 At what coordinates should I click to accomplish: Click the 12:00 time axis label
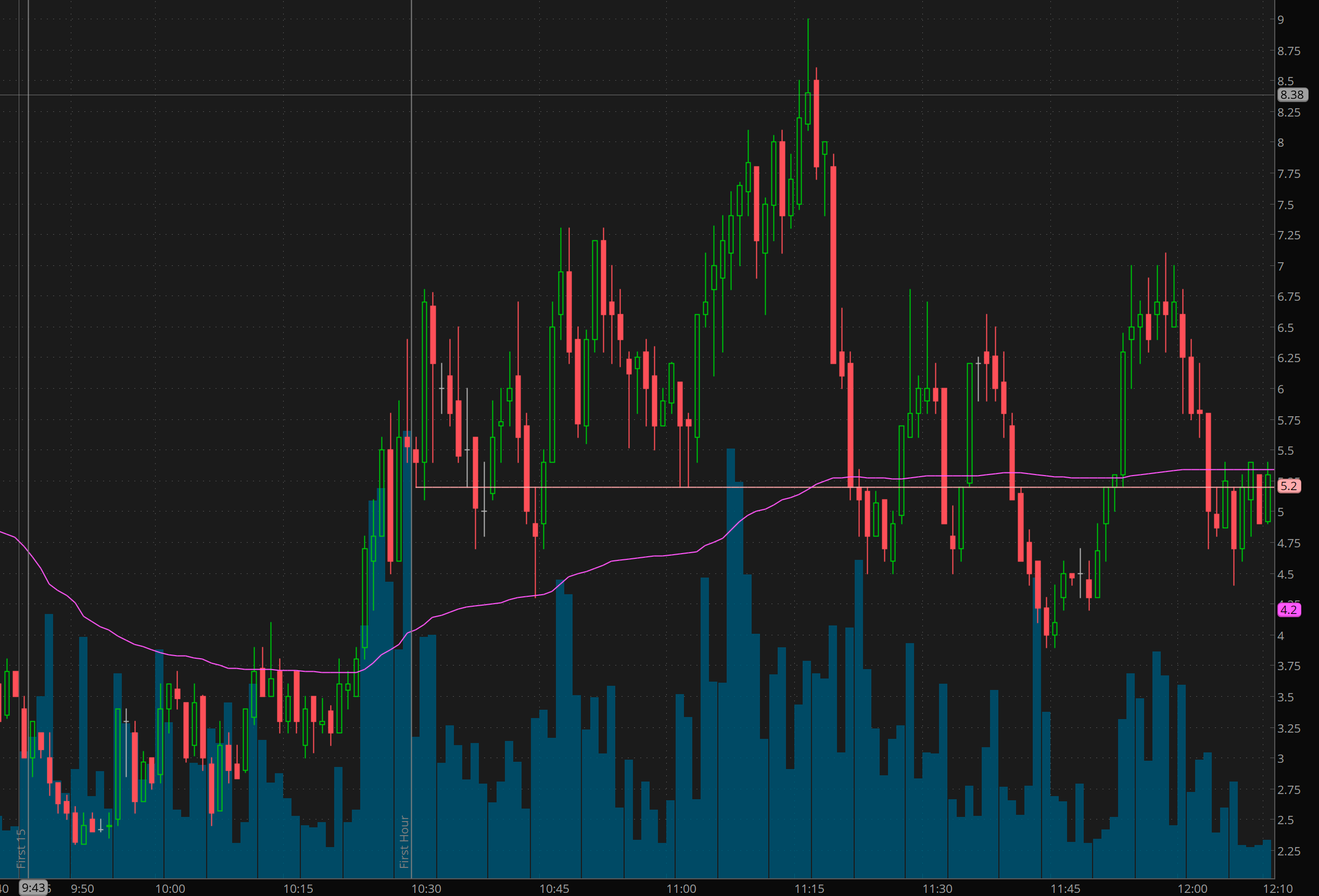(1193, 889)
